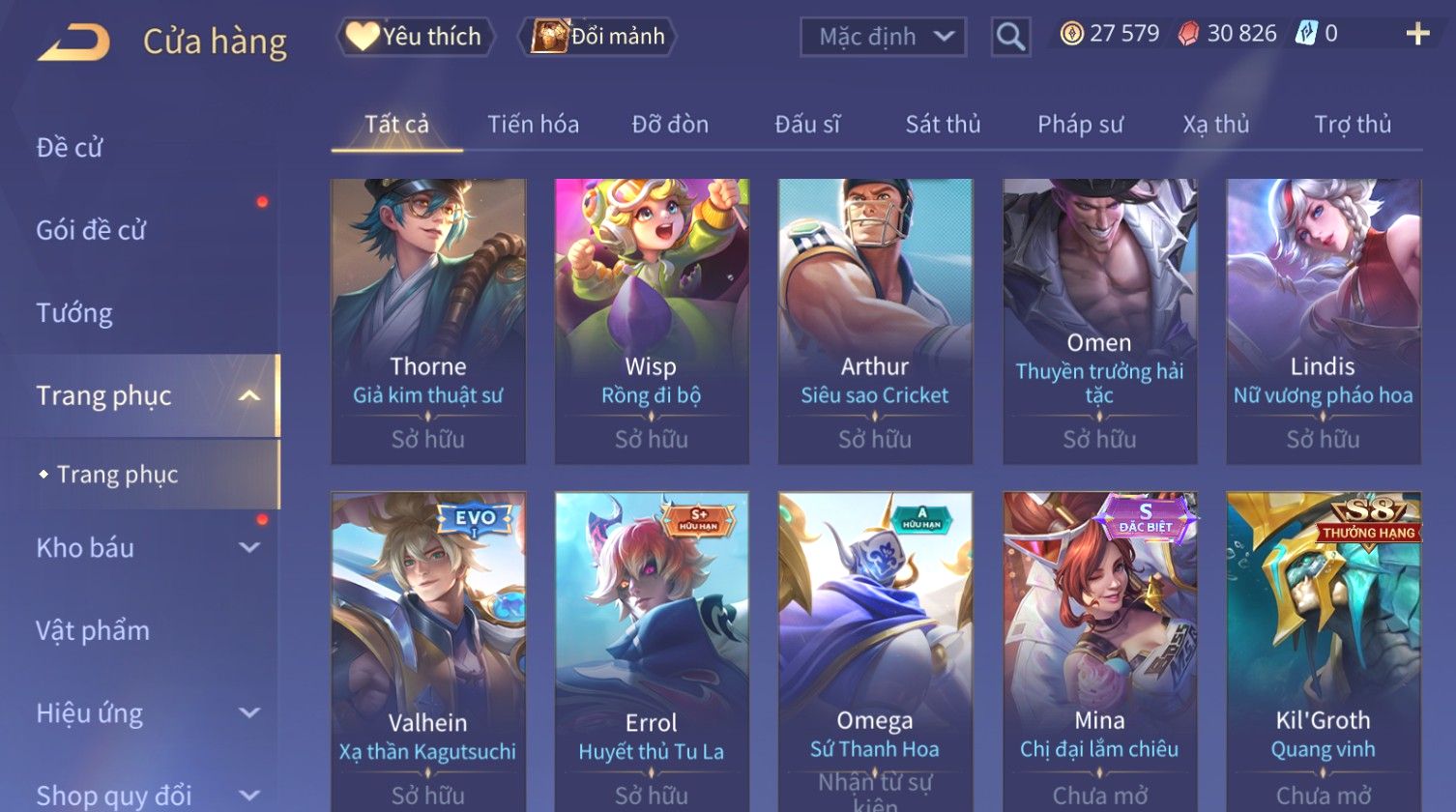The height and width of the screenshot is (812, 1456).
Task: Open Tướng in the sidebar
Action: click(x=74, y=313)
